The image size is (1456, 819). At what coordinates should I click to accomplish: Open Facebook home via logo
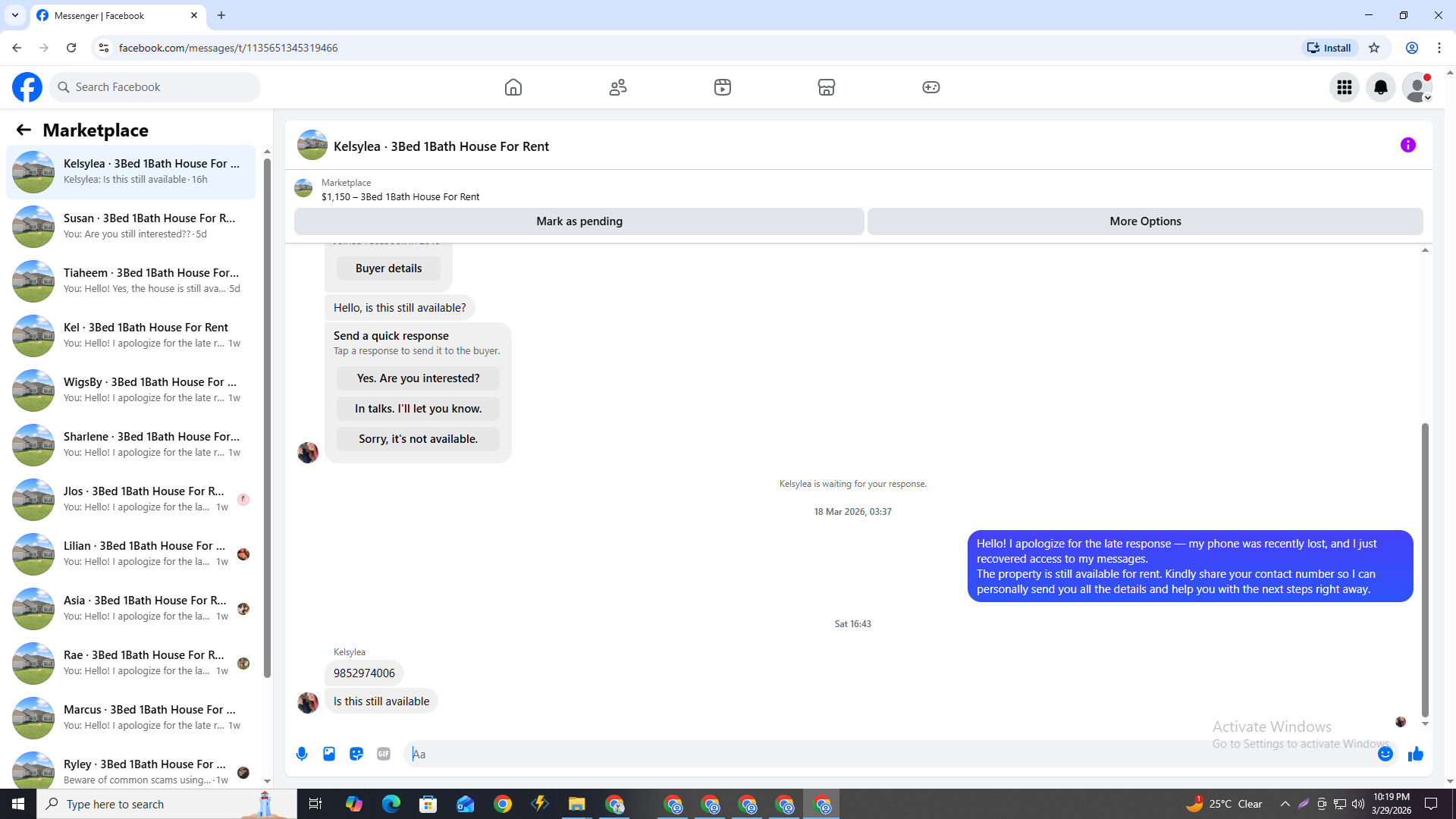pyautogui.click(x=27, y=87)
